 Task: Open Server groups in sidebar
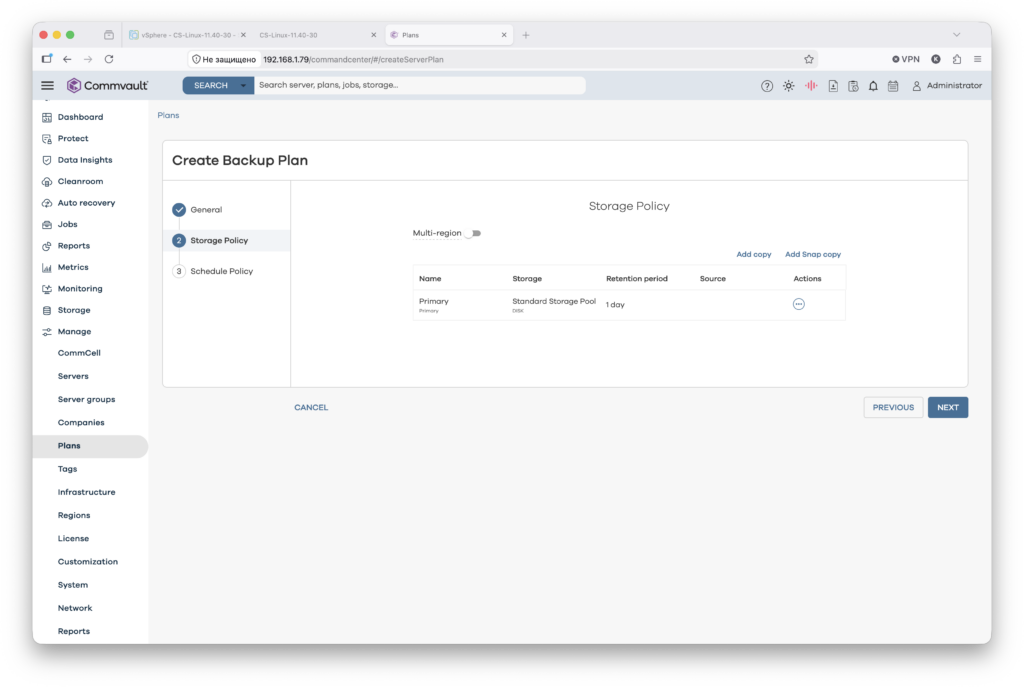click(x=86, y=400)
